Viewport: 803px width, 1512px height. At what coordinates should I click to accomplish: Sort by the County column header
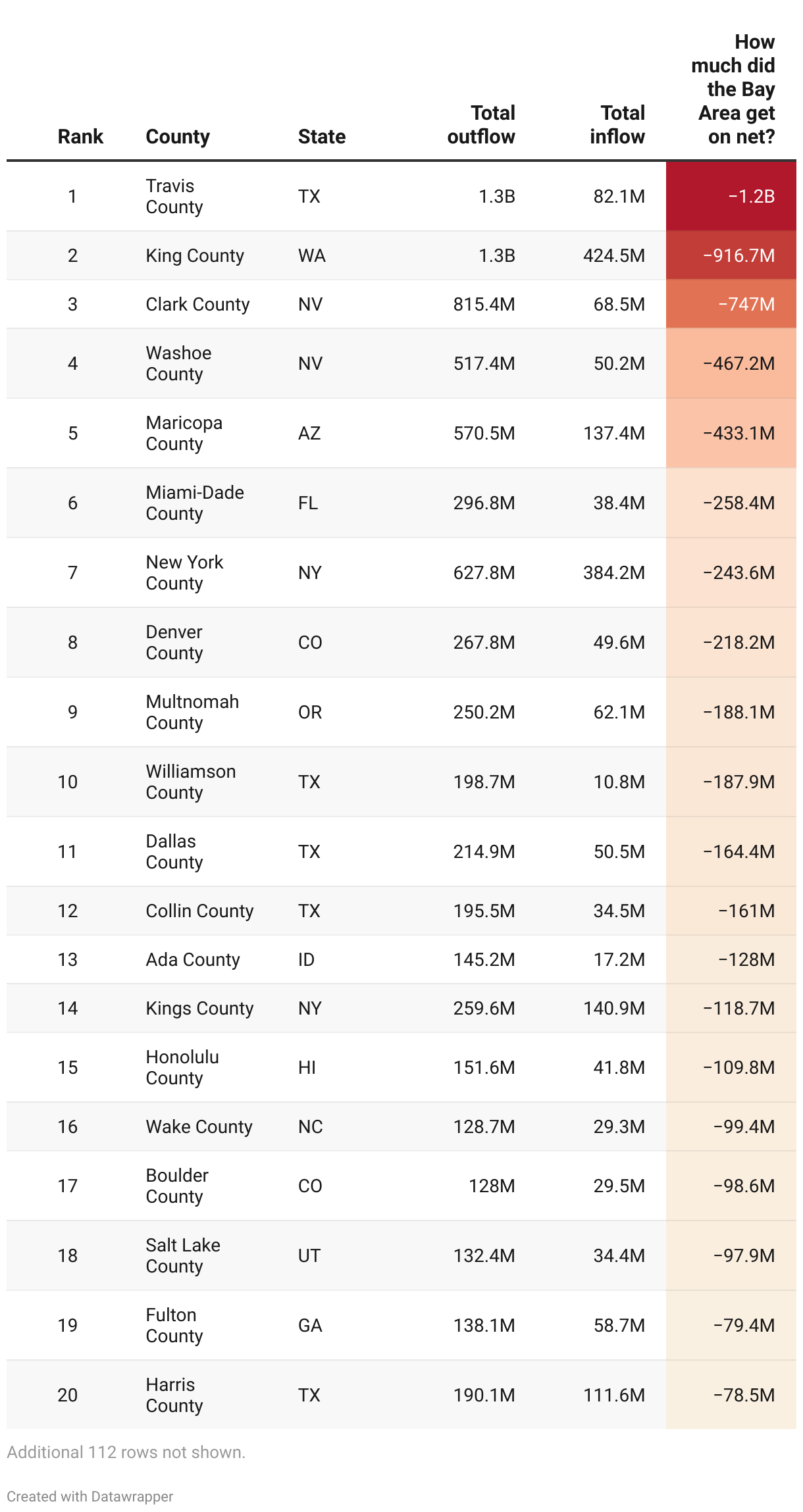178,136
